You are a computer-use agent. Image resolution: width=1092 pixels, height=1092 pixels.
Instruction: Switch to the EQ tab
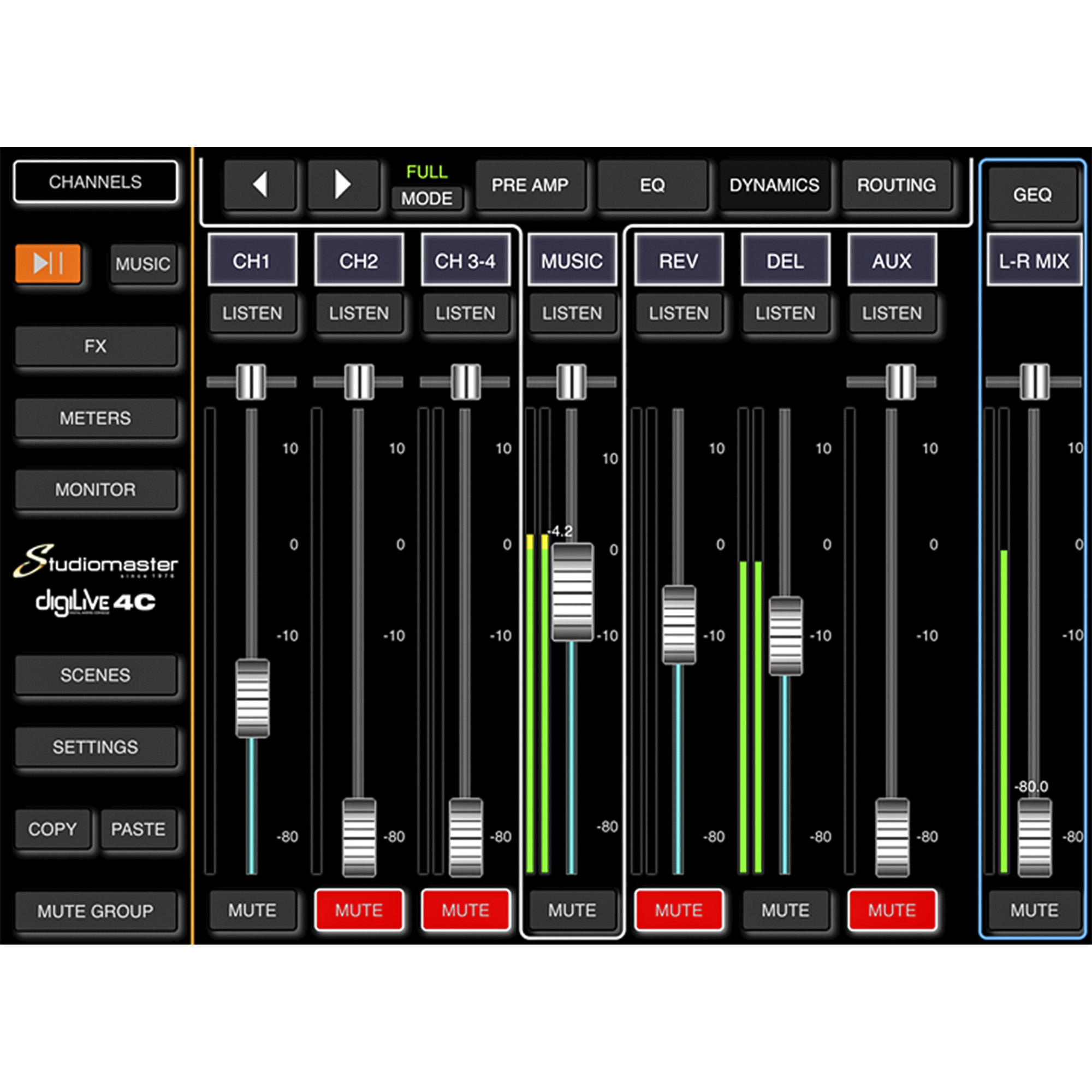(x=652, y=185)
